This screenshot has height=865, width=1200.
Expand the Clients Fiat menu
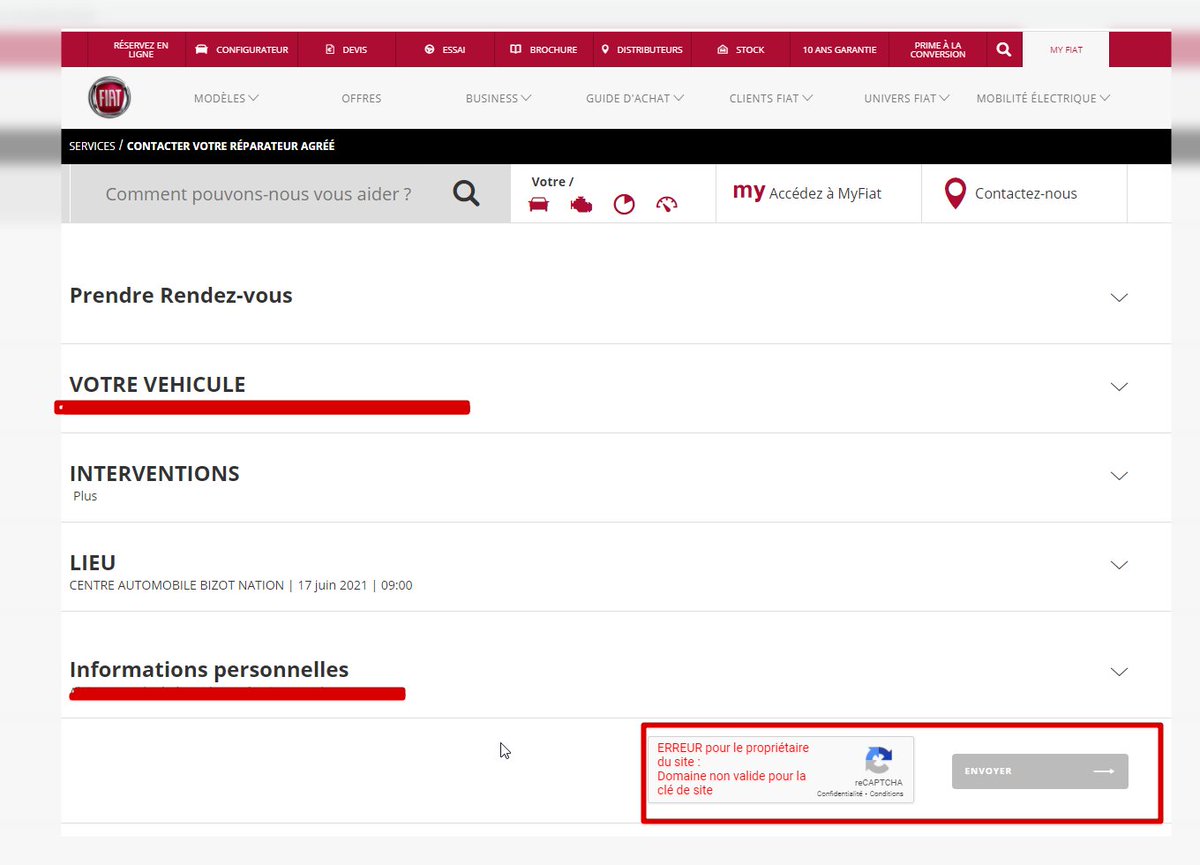[x=771, y=98]
